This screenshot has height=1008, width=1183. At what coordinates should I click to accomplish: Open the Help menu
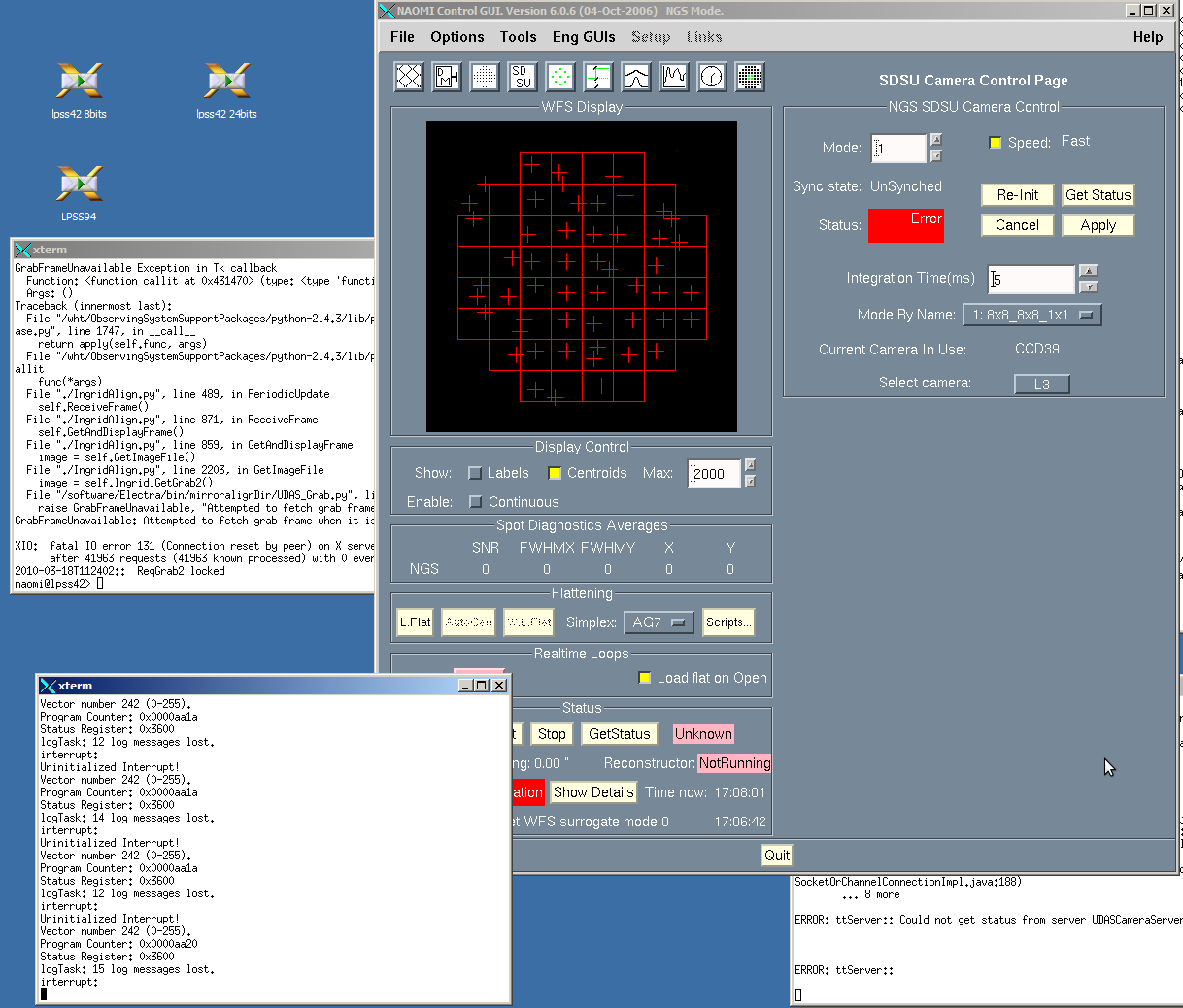1148,37
